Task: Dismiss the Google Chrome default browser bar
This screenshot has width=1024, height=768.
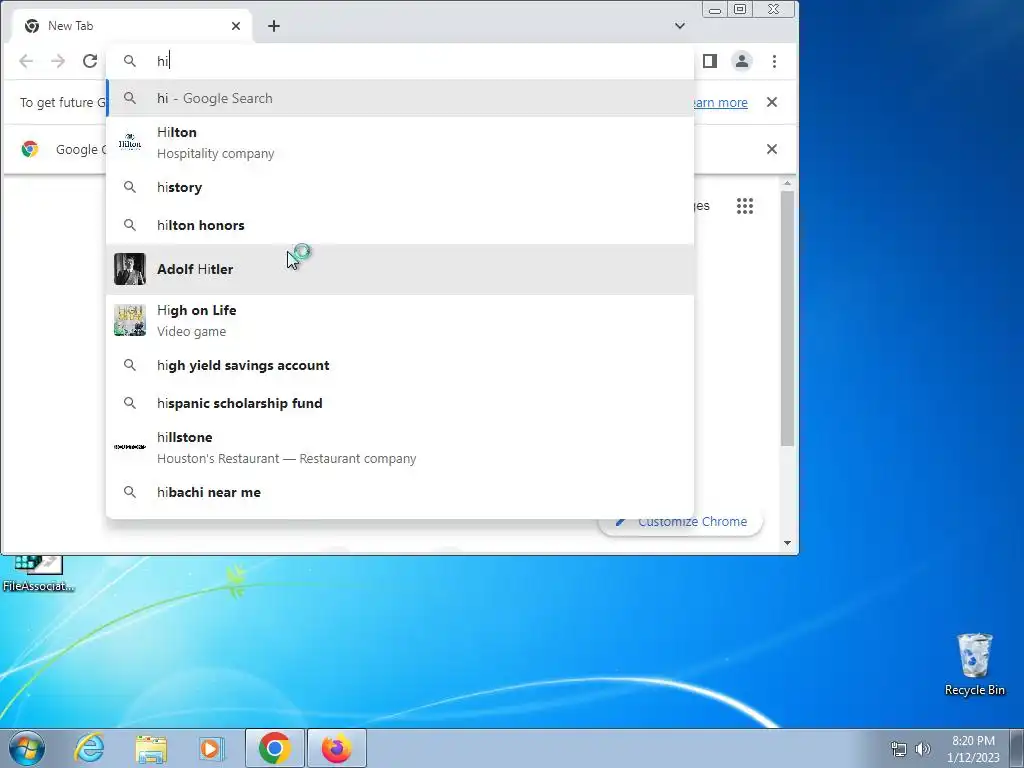Action: 772,150
